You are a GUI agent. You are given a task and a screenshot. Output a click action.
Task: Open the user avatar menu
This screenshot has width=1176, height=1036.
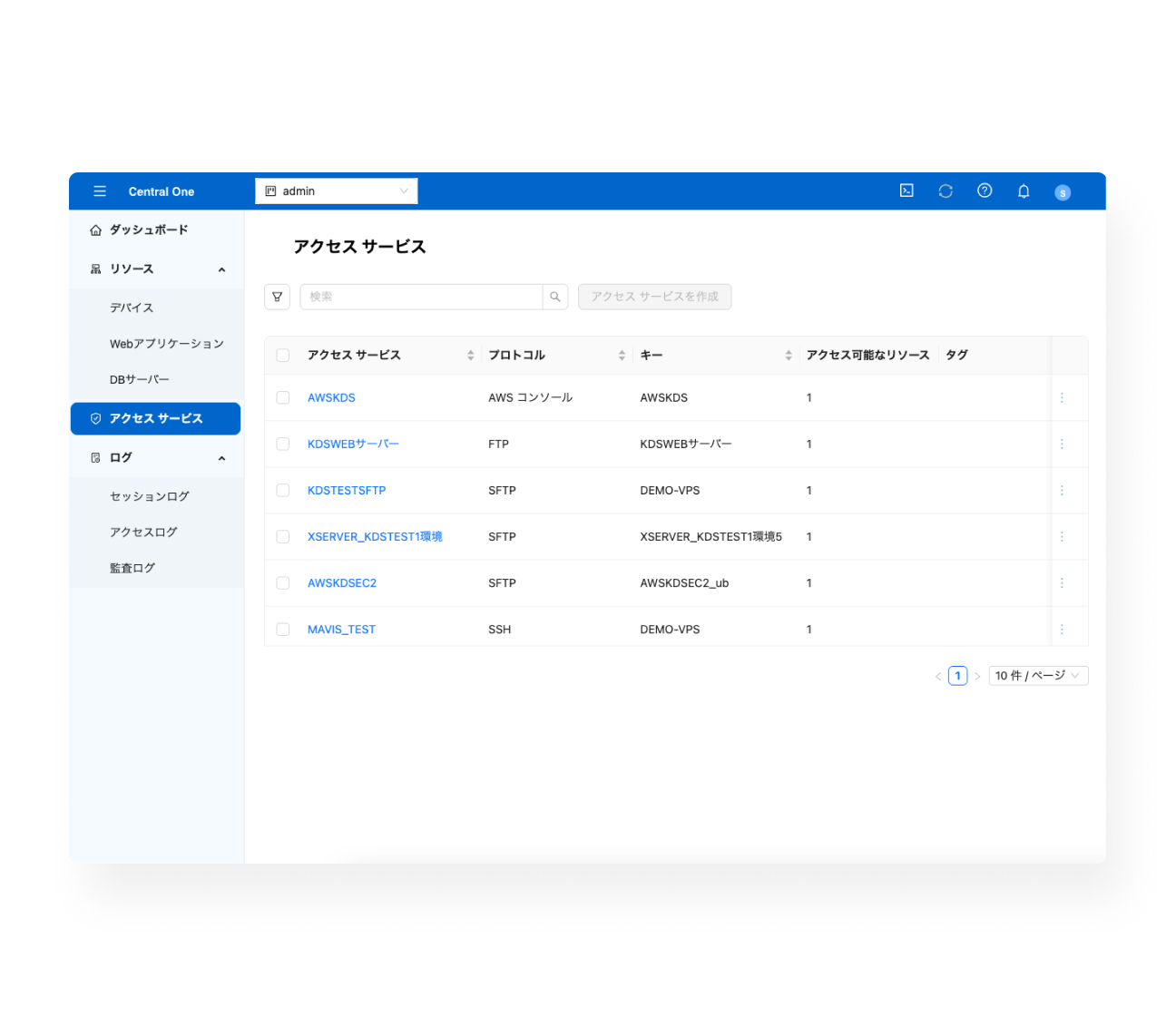[x=1063, y=192]
